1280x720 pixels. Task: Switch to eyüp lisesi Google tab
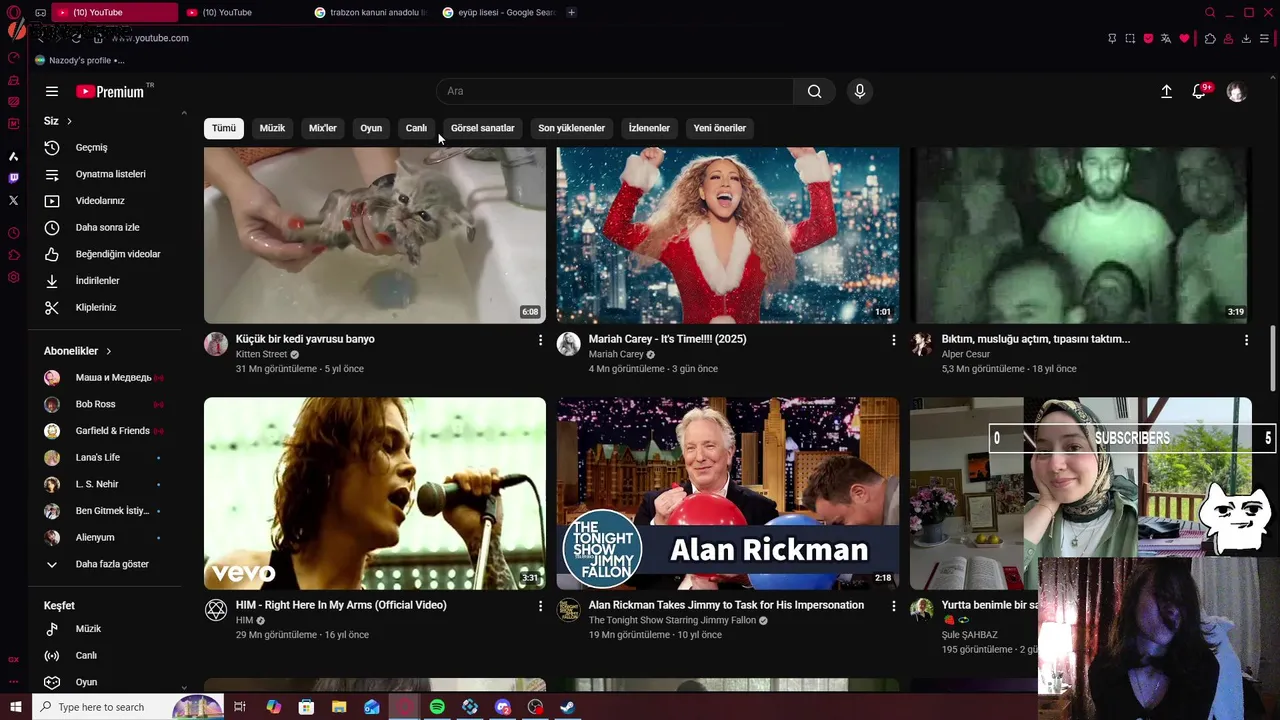pyautogui.click(x=498, y=12)
